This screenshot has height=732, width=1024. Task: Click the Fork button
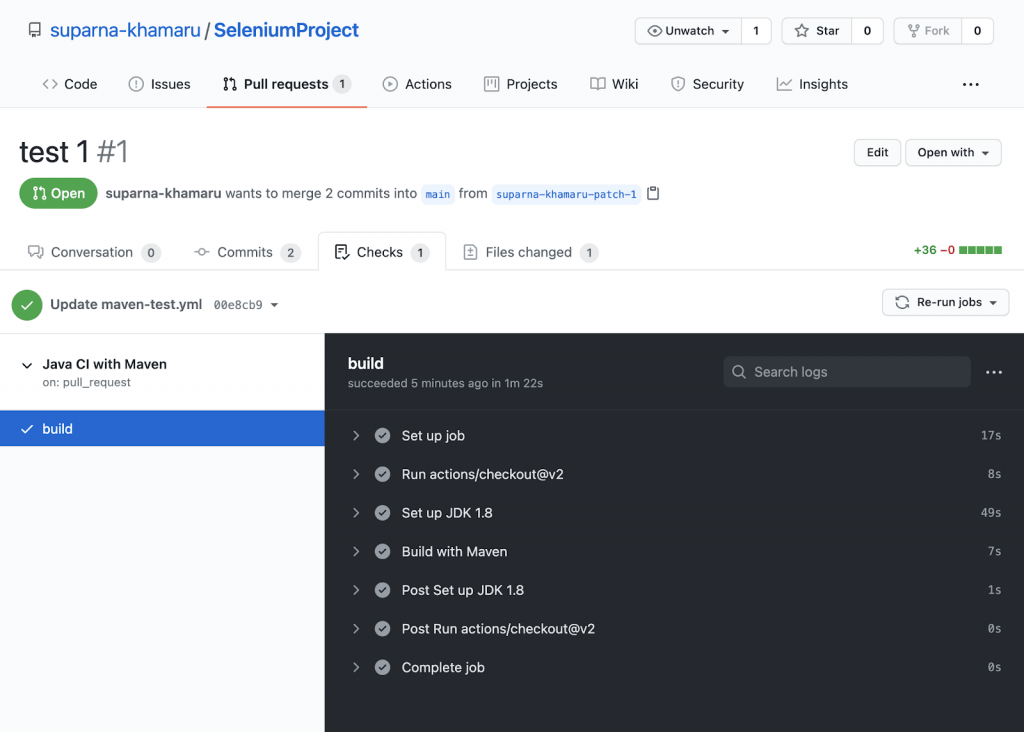coord(927,31)
